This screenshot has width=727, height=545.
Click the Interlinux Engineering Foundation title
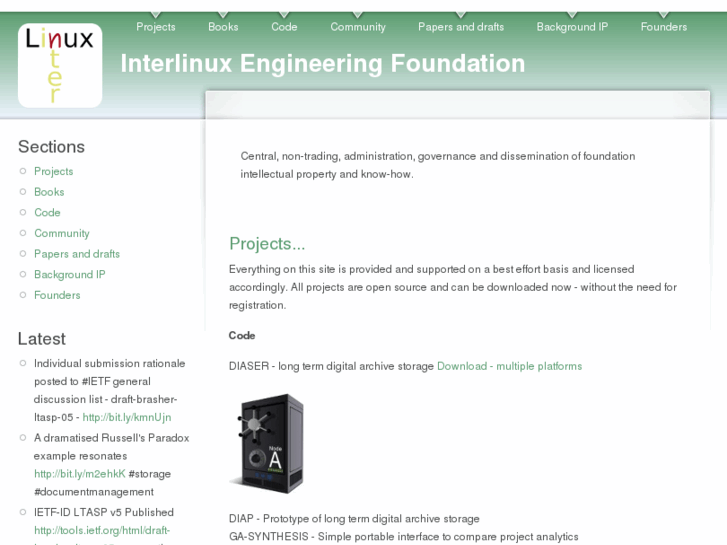pyautogui.click(x=323, y=64)
